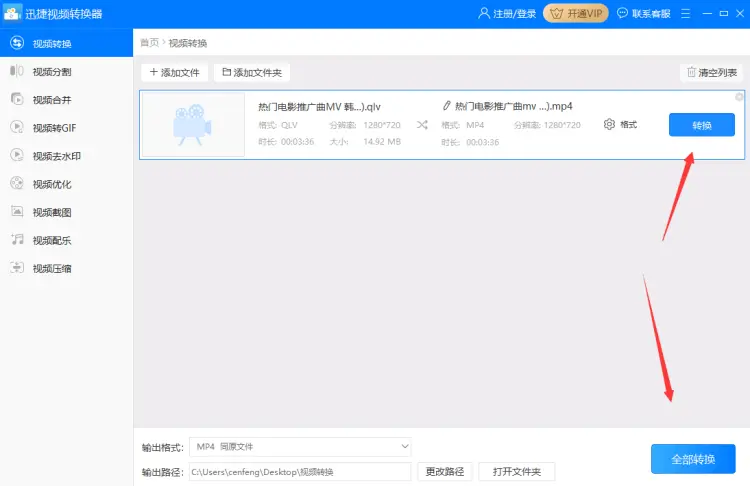Image resolution: width=750 pixels, height=486 pixels.
Task: Click the file size 14.92 MB
Action: pos(382,142)
